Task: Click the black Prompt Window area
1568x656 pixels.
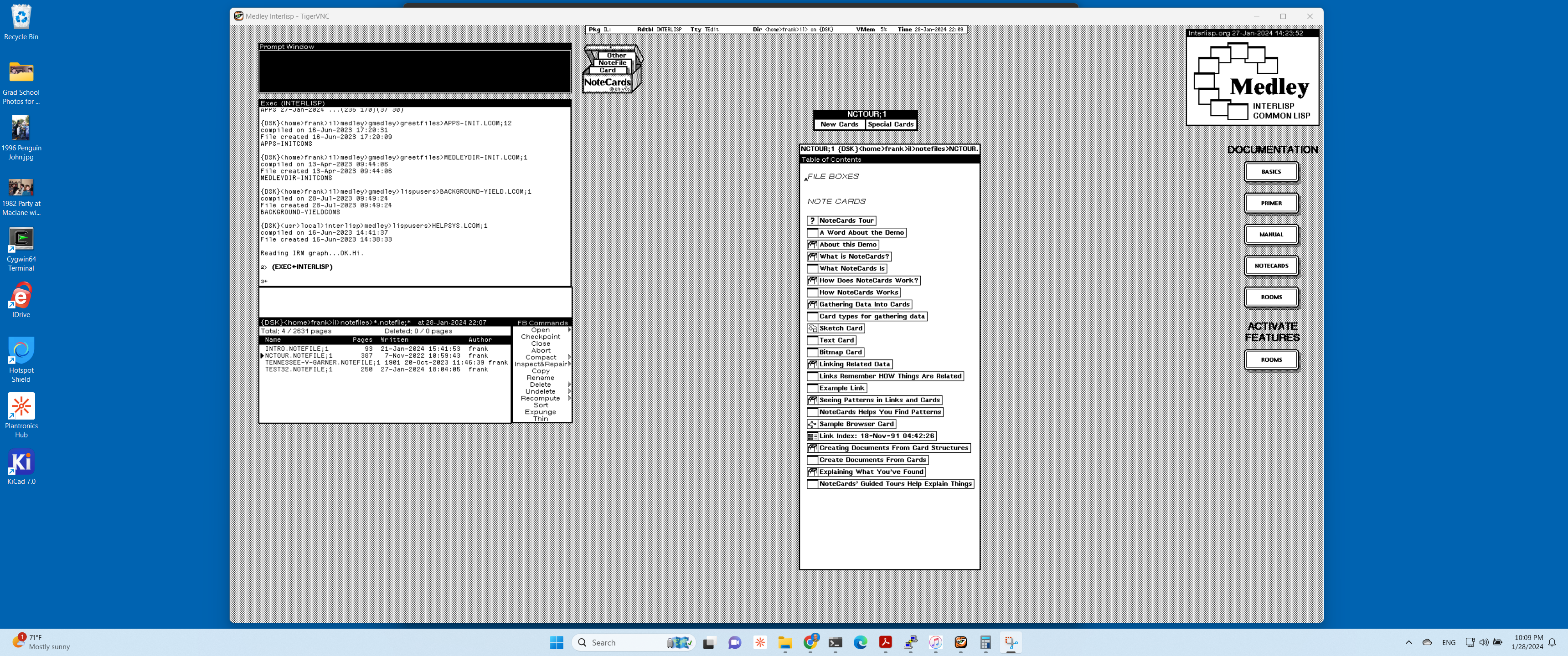Action: coord(415,71)
